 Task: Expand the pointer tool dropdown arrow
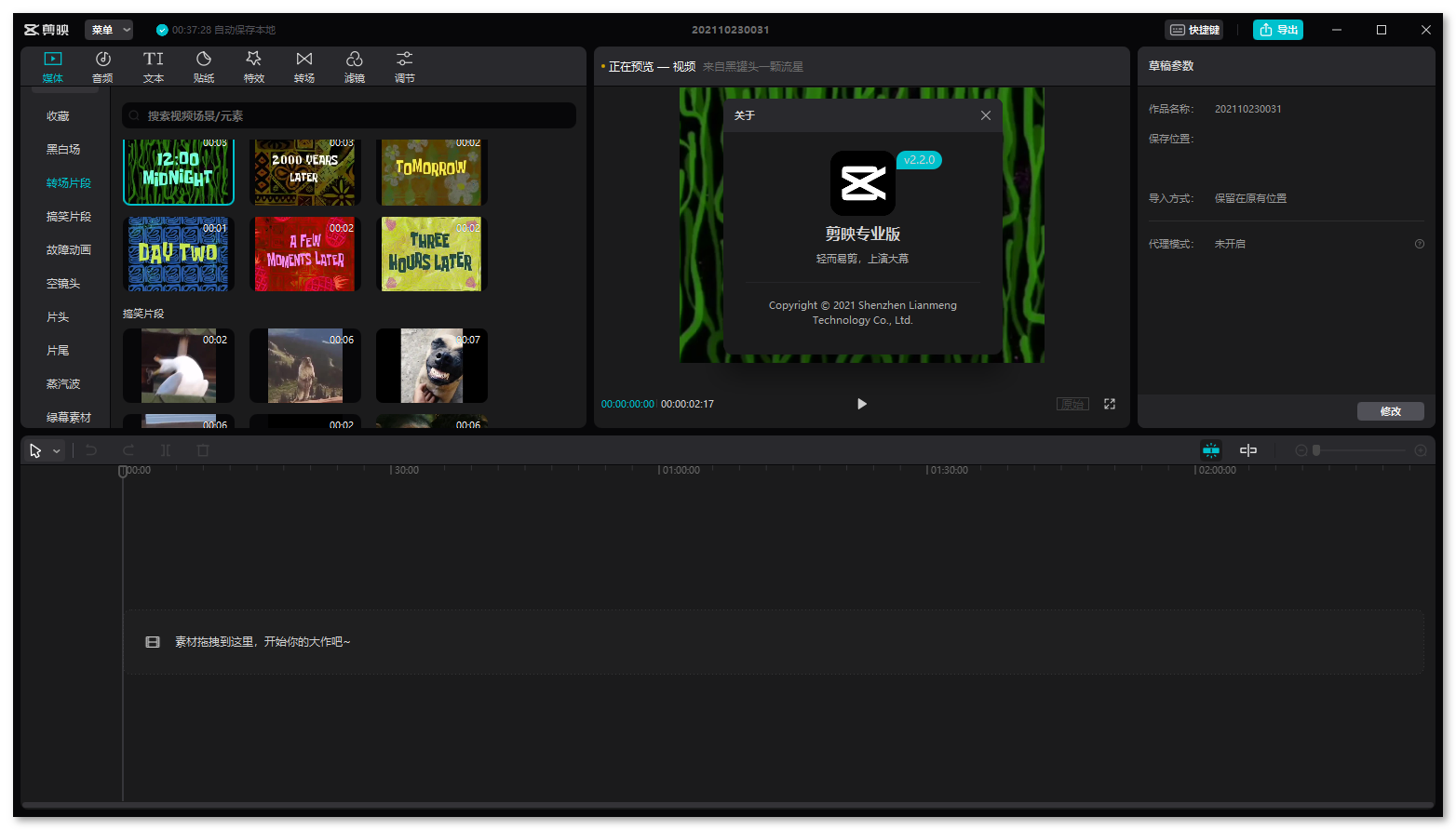[x=57, y=451]
